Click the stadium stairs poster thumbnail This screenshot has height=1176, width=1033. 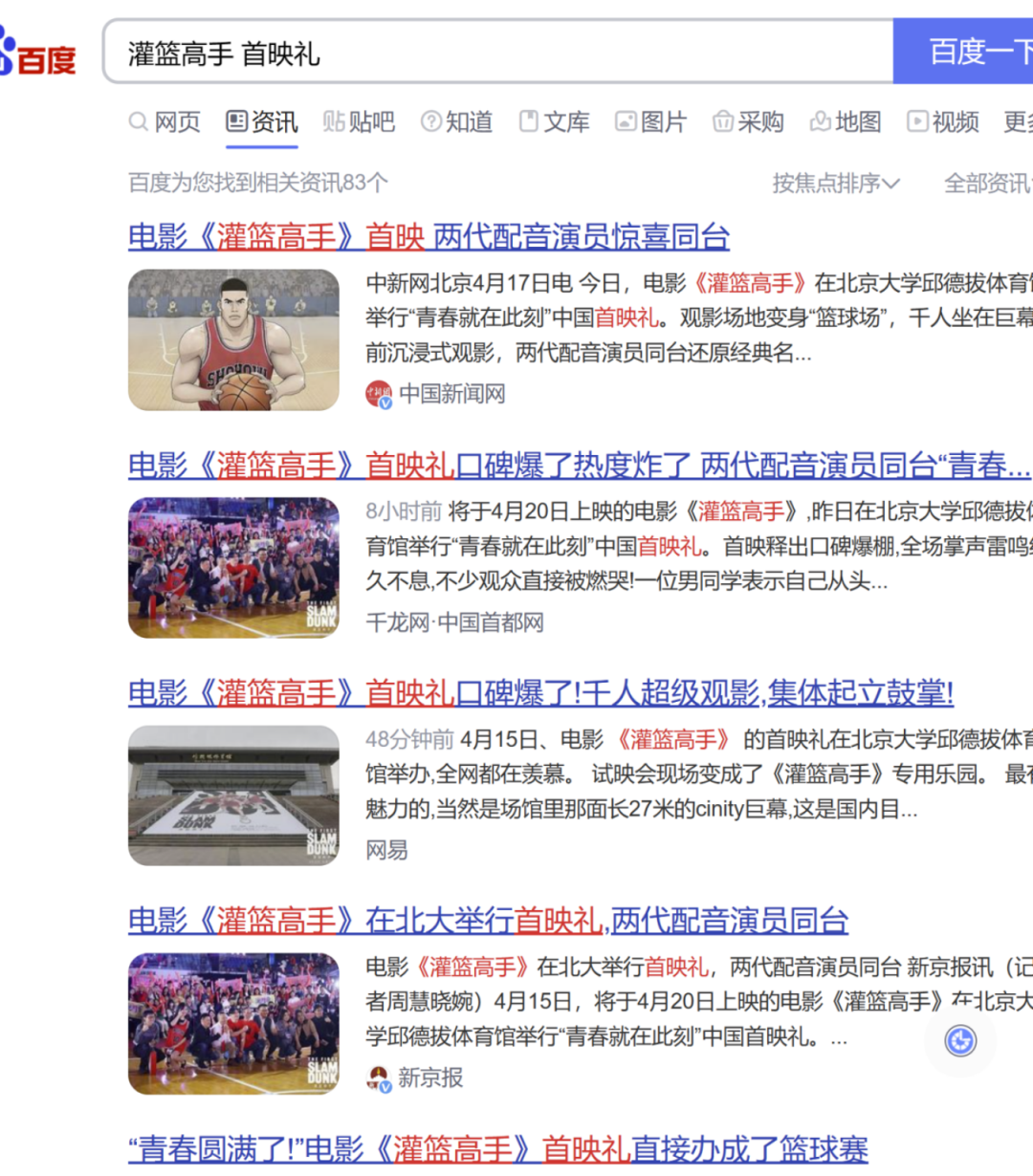point(233,795)
